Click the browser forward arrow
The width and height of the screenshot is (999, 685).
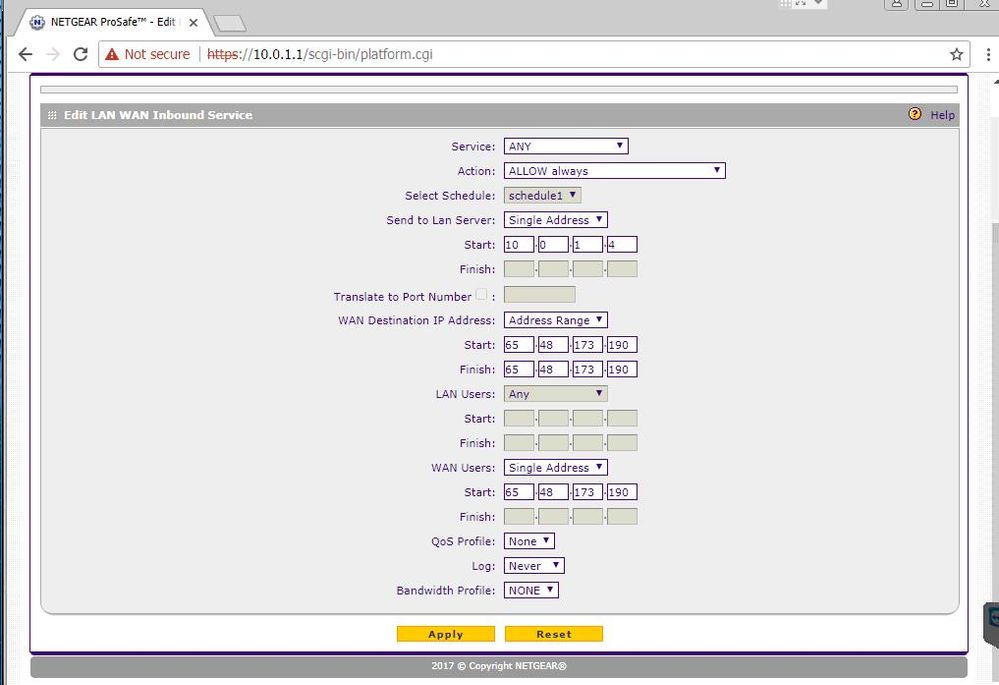(53, 54)
